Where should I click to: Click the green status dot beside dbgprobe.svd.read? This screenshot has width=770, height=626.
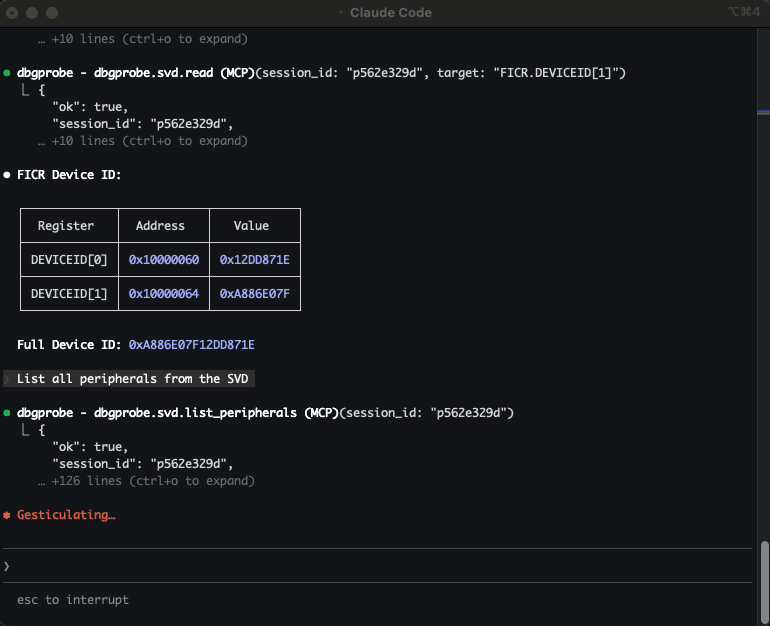tap(8, 73)
